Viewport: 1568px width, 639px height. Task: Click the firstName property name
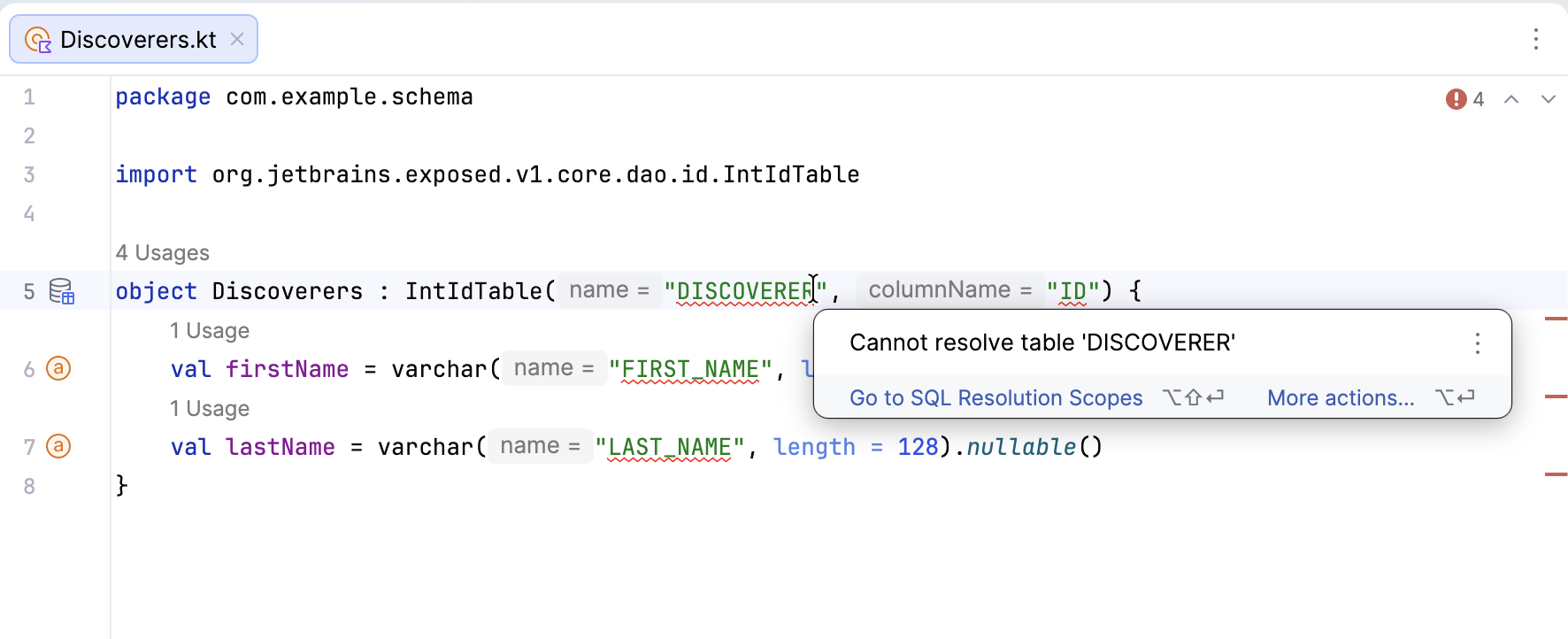tap(287, 369)
